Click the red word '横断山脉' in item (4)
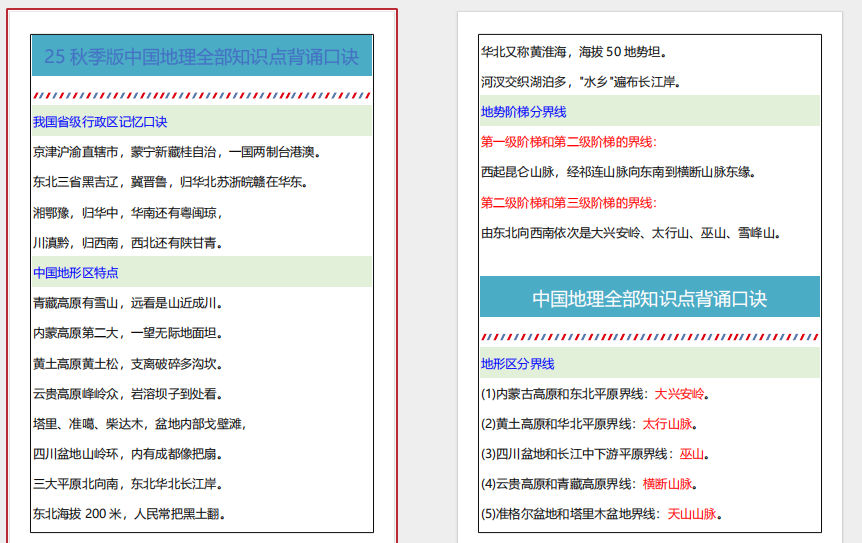This screenshot has width=862, height=543. 667,484
